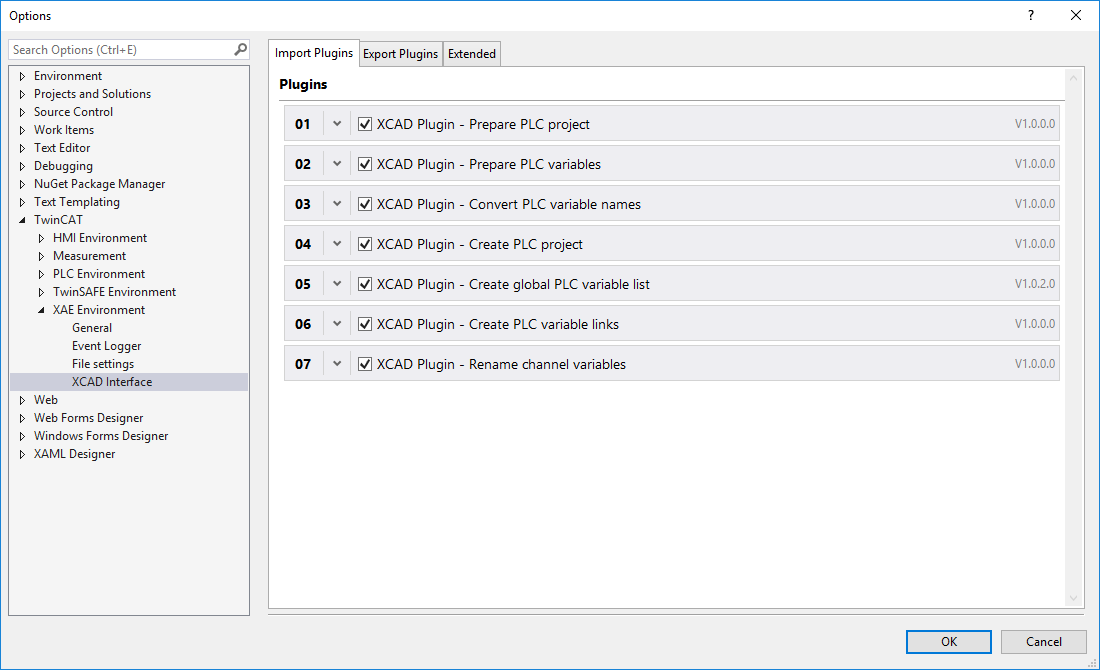Expand plugin 05 details chevron
Viewport: 1100px width, 670px height.
coord(337,284)
